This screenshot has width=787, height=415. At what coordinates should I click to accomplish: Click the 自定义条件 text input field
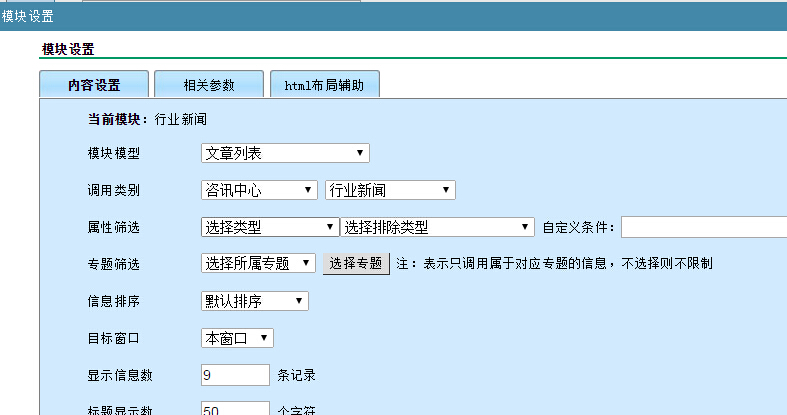[x=703, y=227]
